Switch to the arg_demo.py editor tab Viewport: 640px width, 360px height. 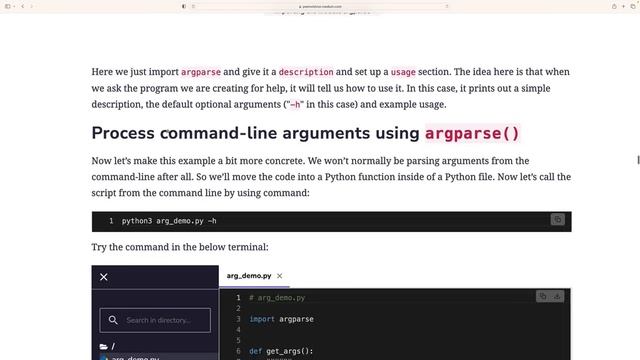[x=249, y=276]
